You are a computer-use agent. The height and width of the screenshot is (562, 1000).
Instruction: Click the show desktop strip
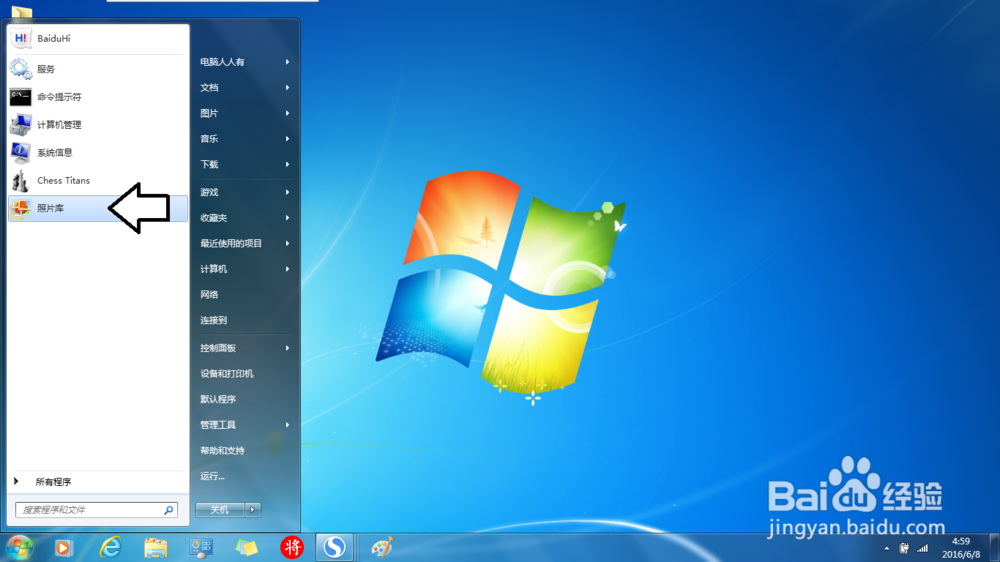click(x=995, y=548)
